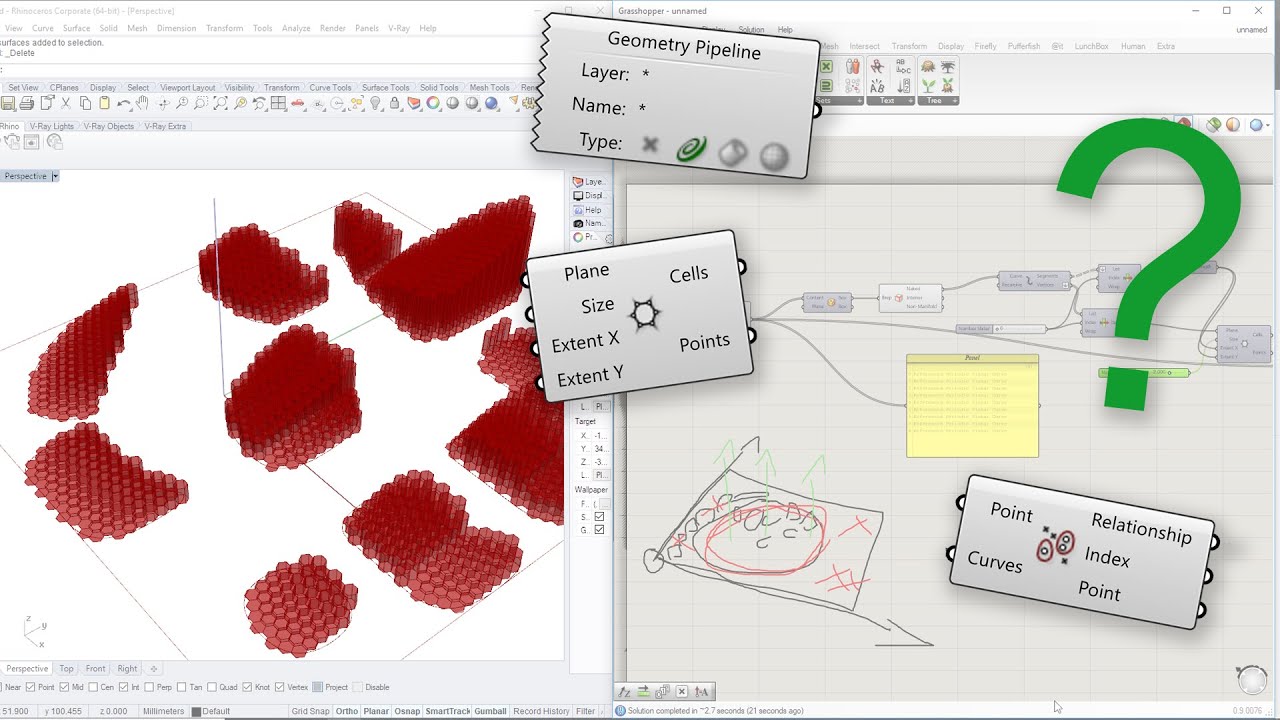
Task: Click the green sprout icon in Grasshopper Tree panel
Action: [x=928, y=86]
